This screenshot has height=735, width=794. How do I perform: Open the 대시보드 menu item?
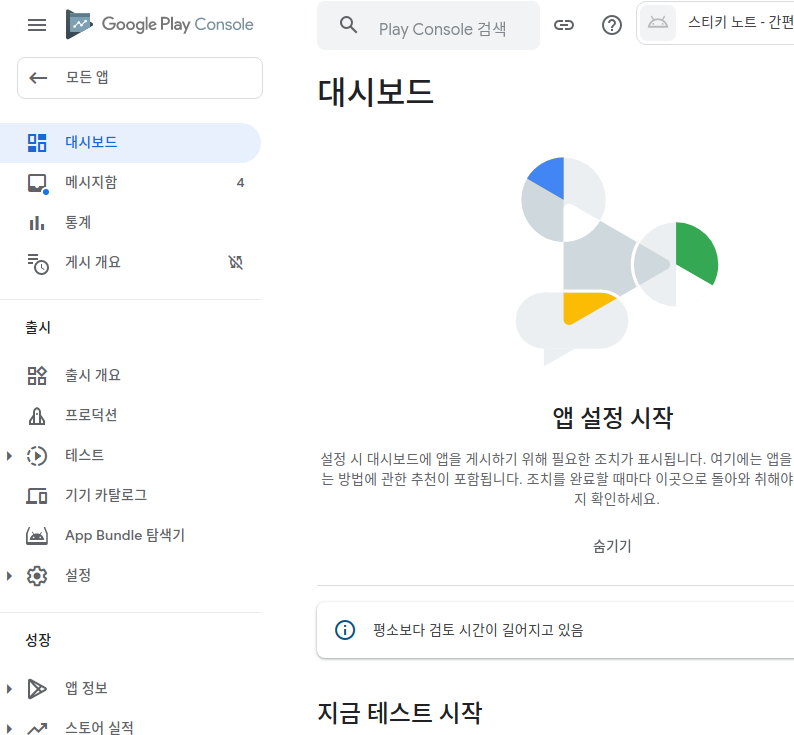click(130, 143)
